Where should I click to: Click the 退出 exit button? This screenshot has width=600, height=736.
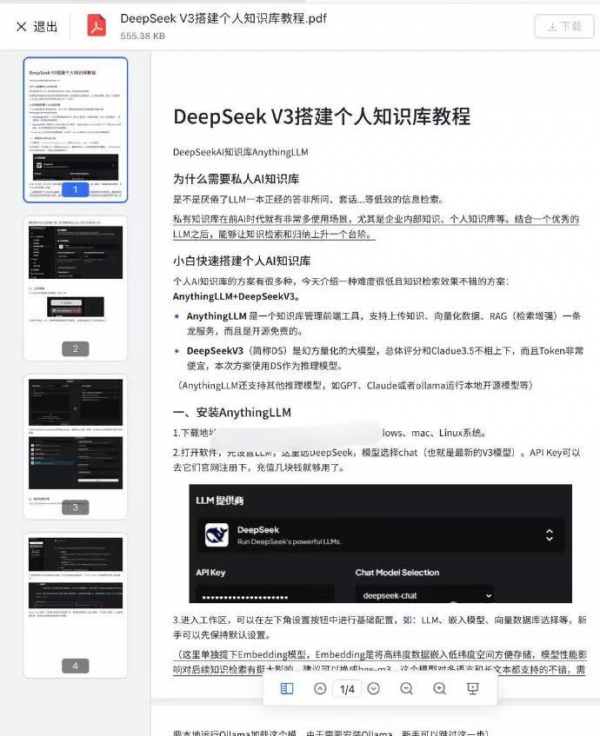click(37, 27)
